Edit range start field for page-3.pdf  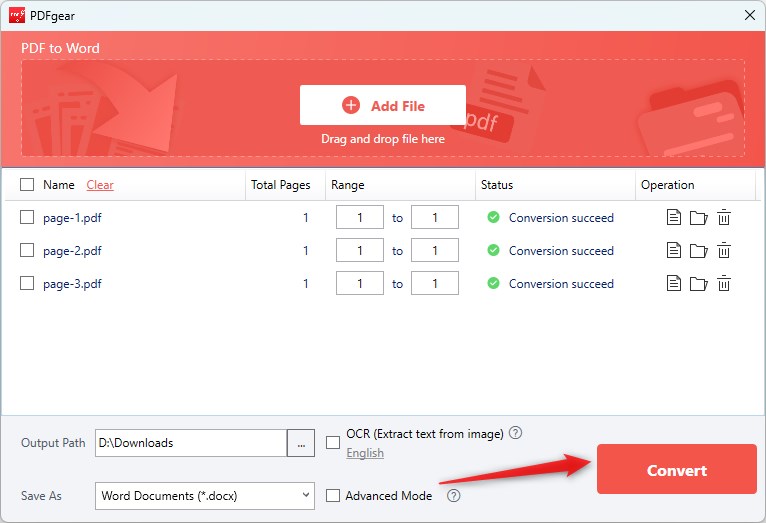pos(360,283)
